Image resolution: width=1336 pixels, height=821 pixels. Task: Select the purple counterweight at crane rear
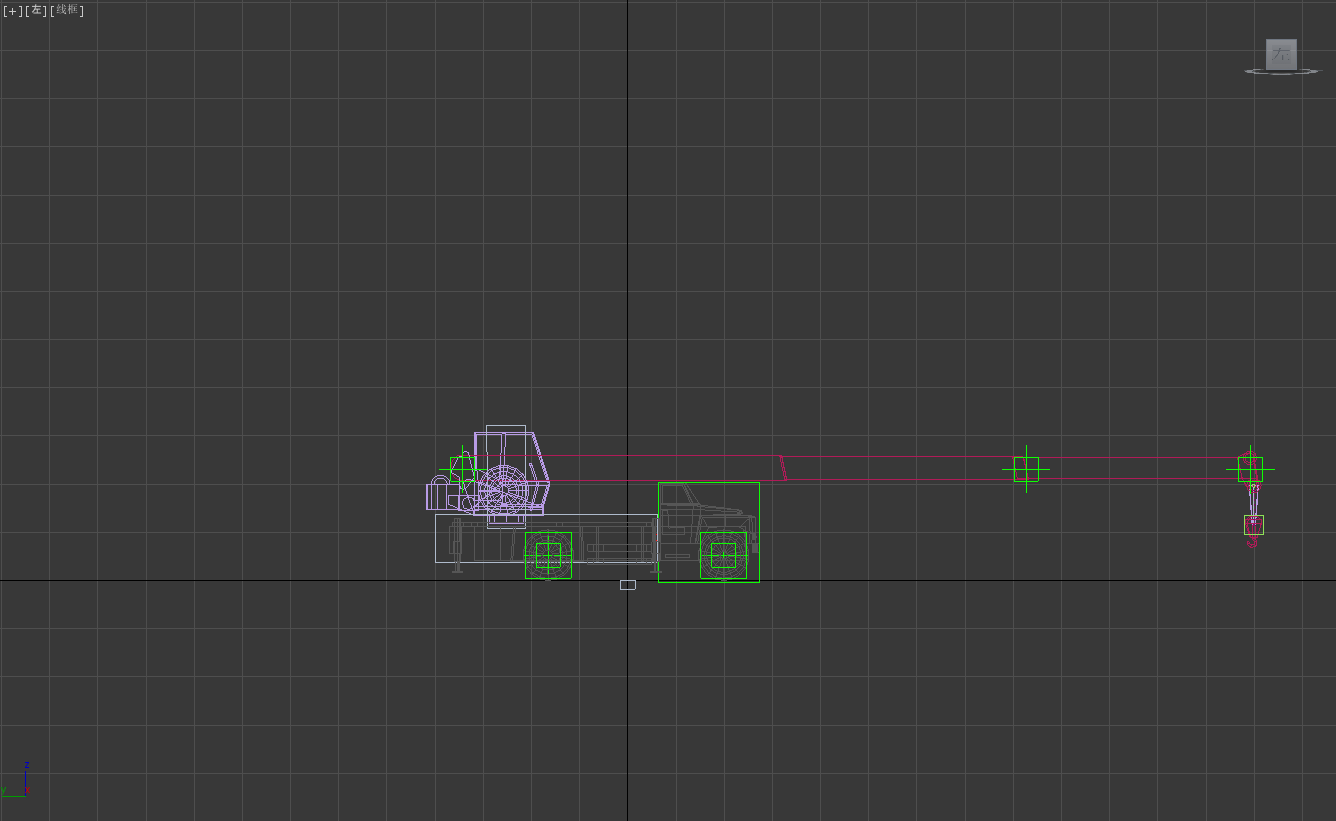point(439,494)
